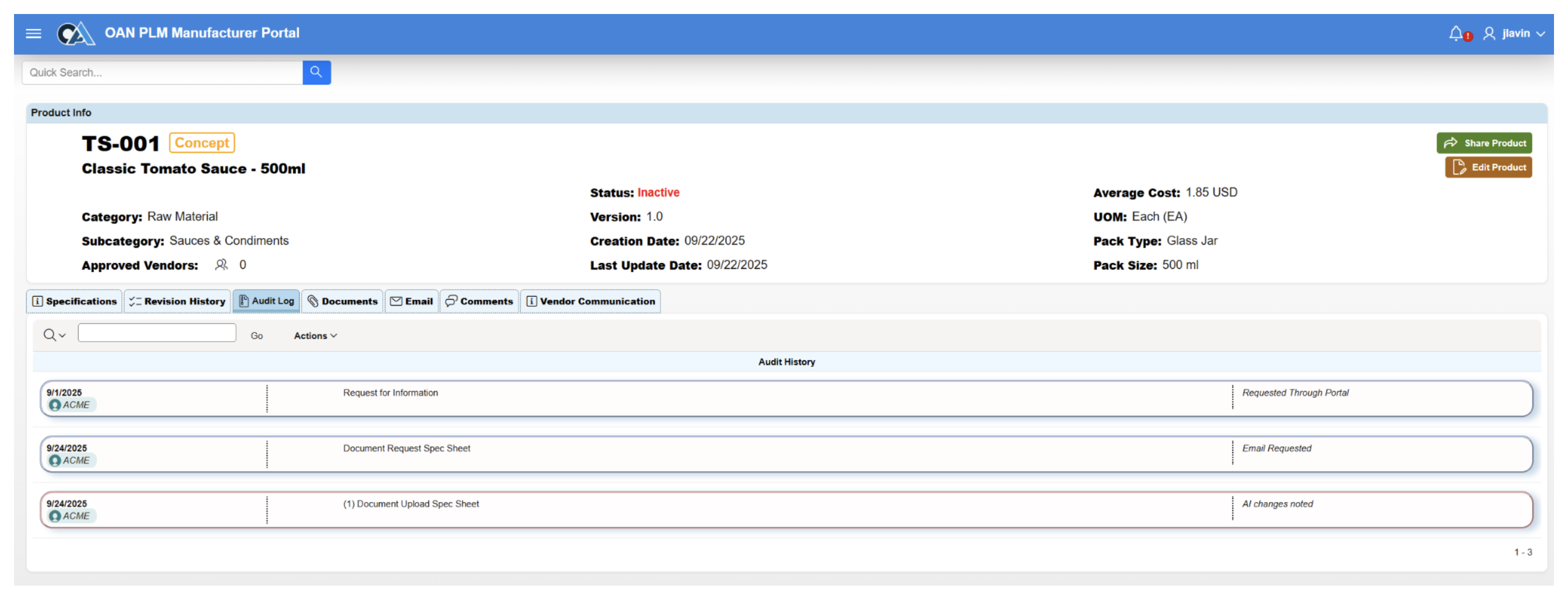Click the Edit Product button

click(1488, 167)
